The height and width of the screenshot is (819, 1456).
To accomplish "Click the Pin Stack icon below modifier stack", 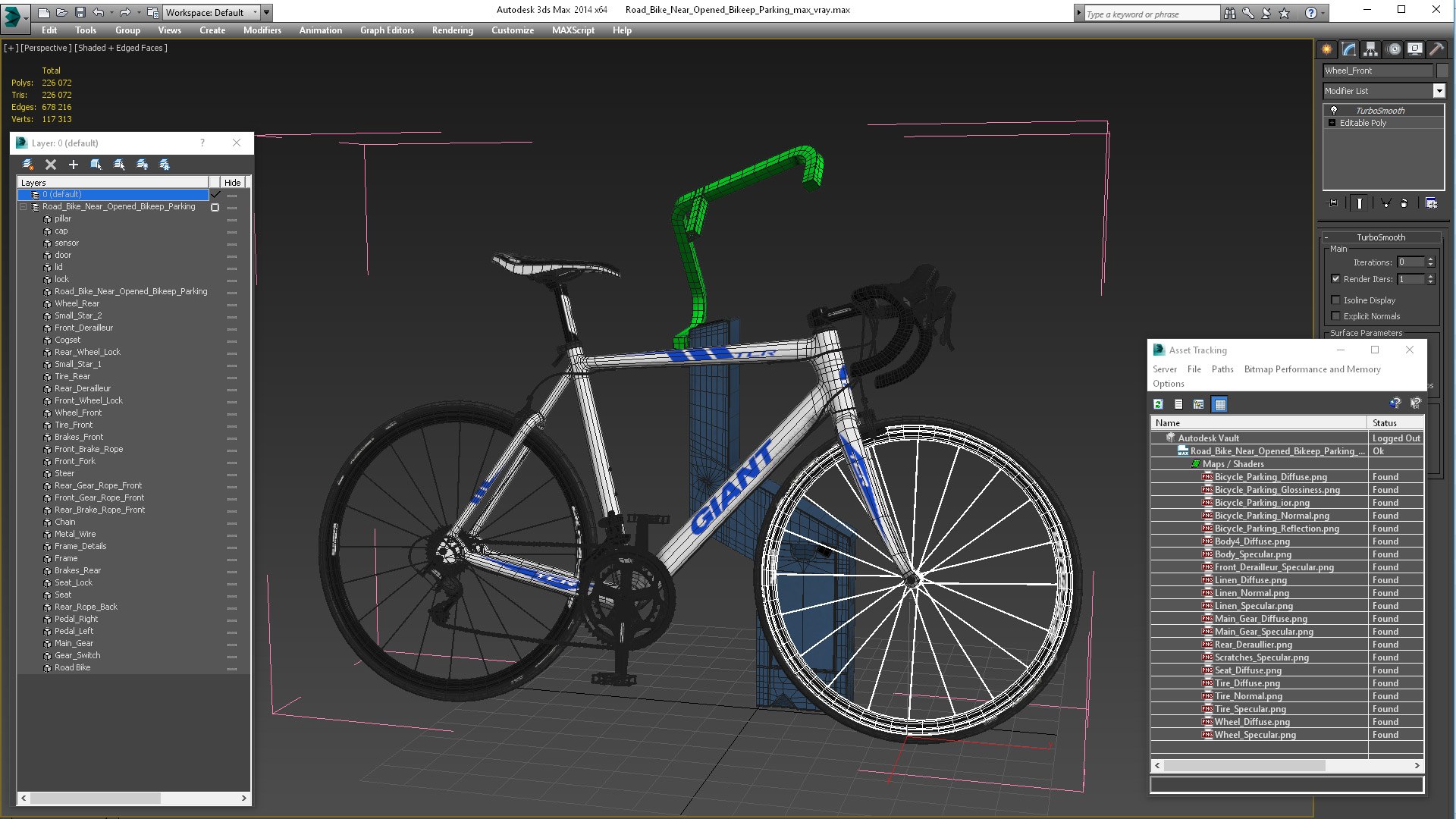I will (x=1333, y=203).
